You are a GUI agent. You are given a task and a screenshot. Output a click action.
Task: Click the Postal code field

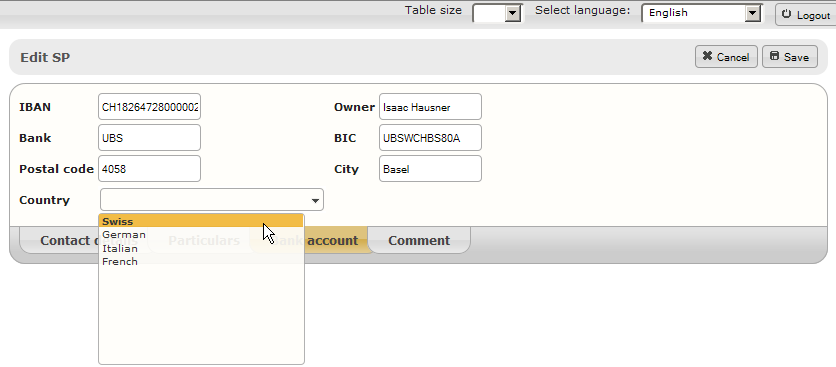[x=149, y=169]
